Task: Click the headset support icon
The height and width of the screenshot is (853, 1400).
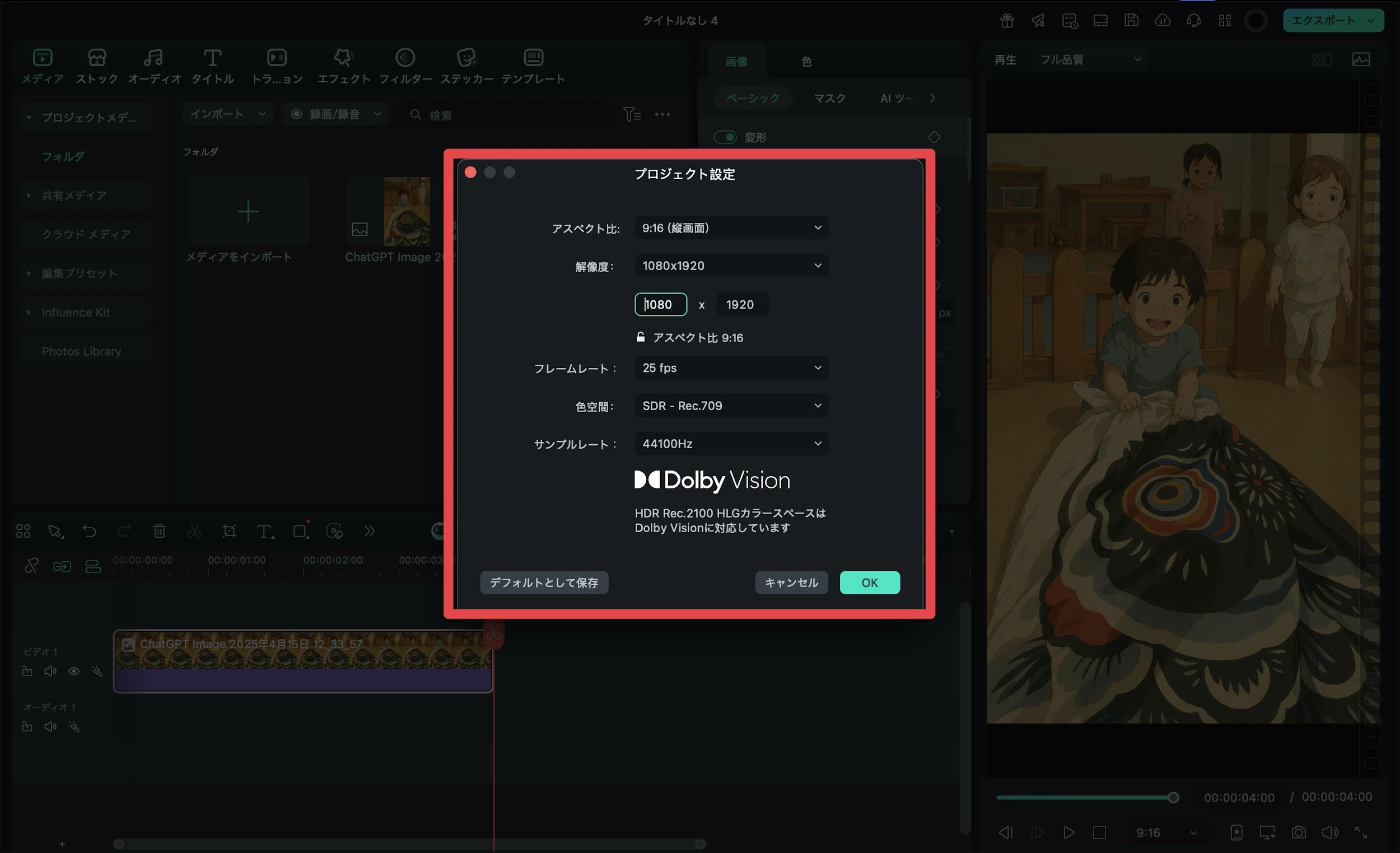Action: 1194,21
